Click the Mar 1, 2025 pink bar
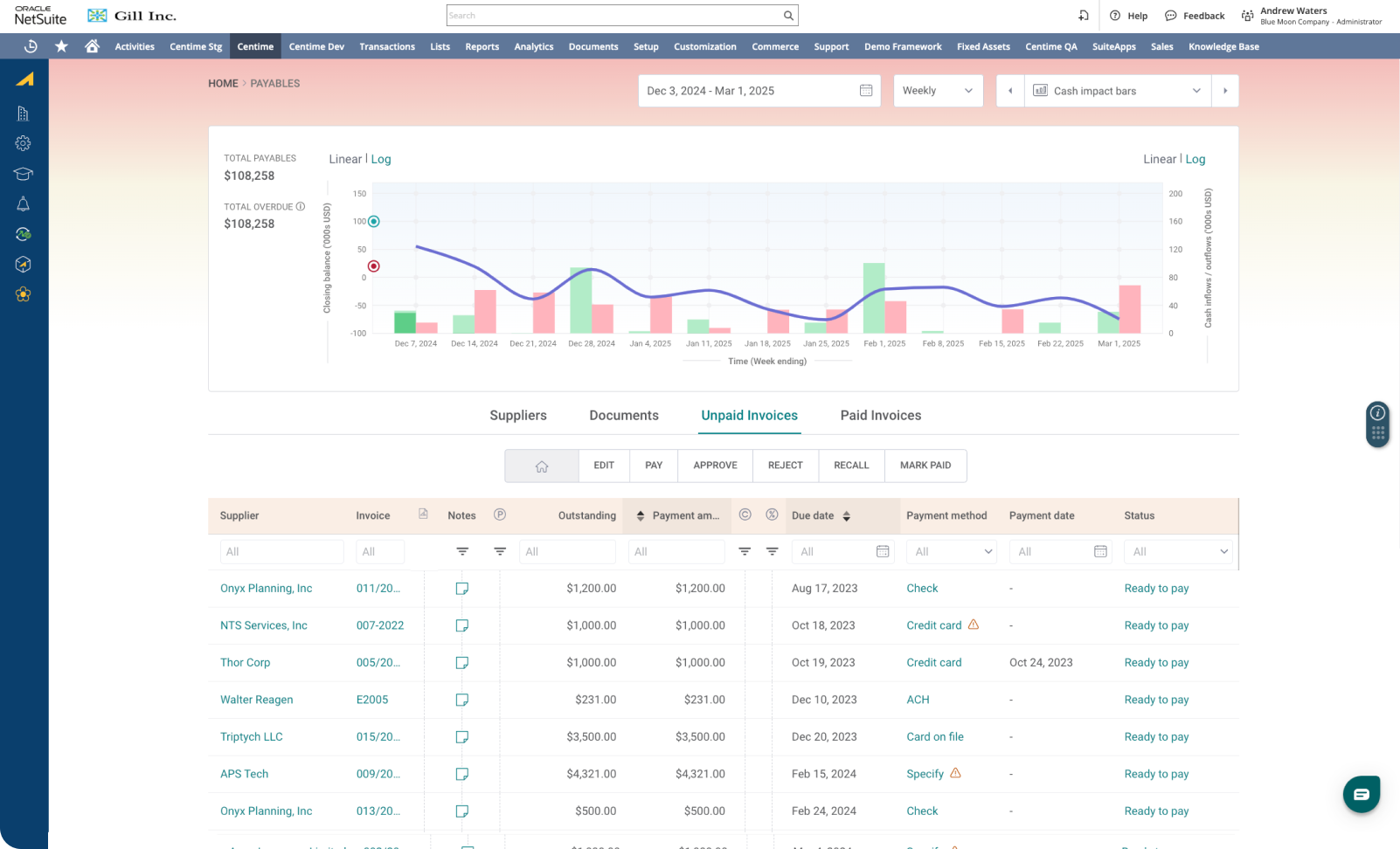 coord(1130,309)
